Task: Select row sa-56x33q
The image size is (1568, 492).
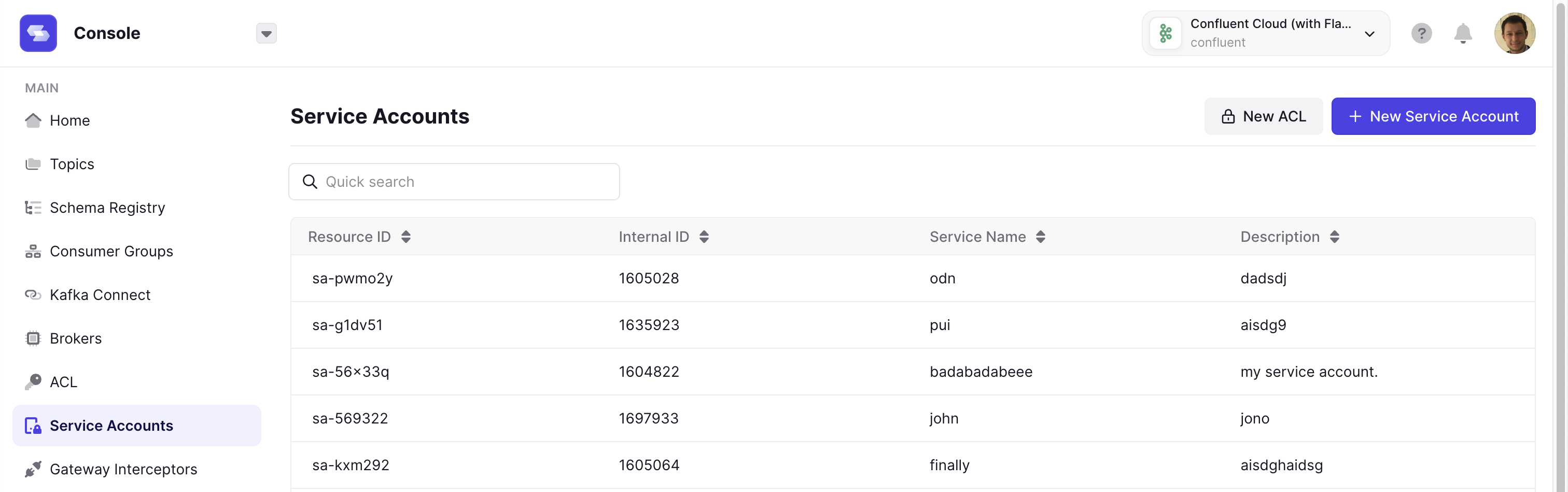Action: pos(913,372)
